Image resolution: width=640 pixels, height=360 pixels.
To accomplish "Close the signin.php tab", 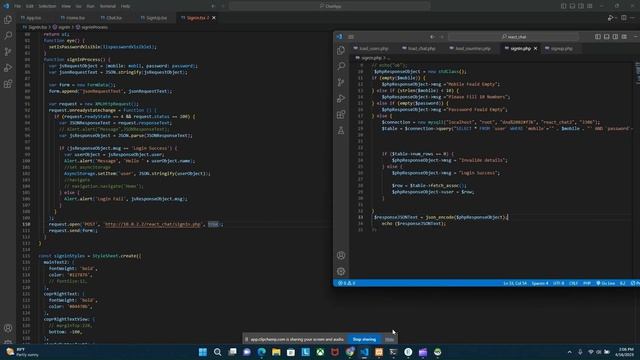I will 536,49.
